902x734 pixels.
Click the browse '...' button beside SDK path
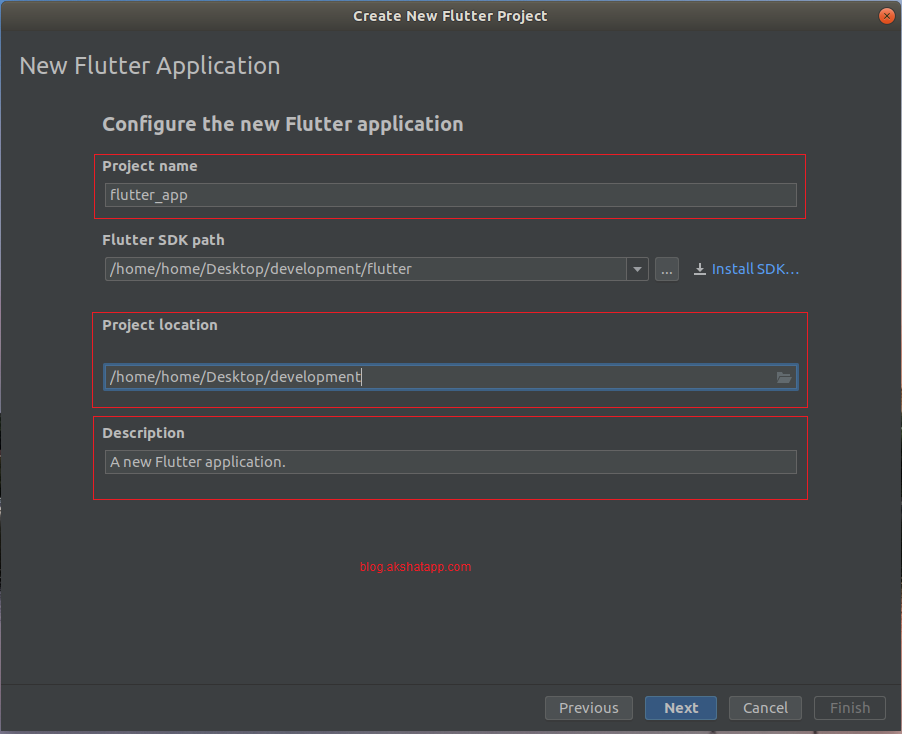(x=666, y=268)
